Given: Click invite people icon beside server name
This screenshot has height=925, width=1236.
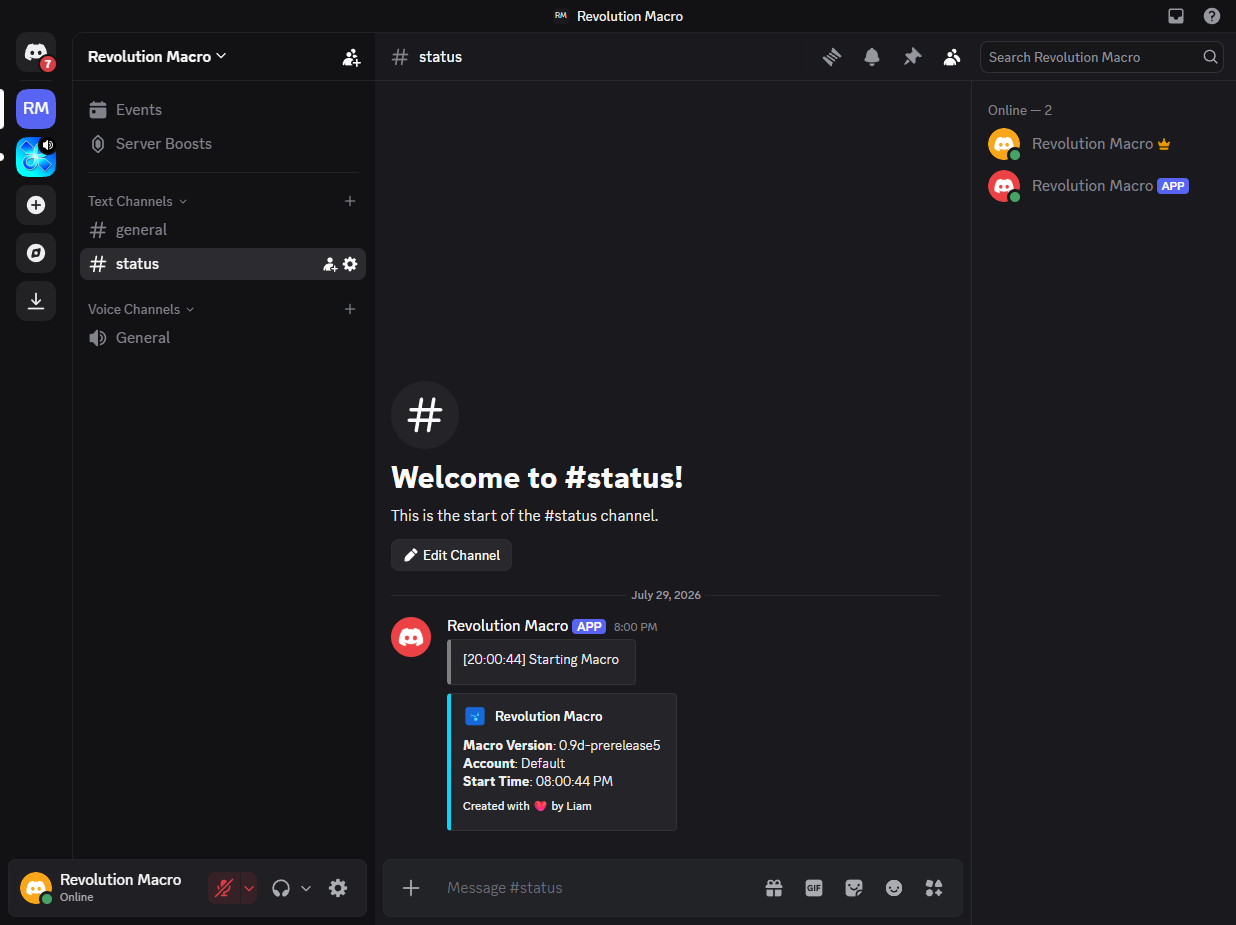Looking at the screenshot, I should pyautogui.click(x=351, y=57).
